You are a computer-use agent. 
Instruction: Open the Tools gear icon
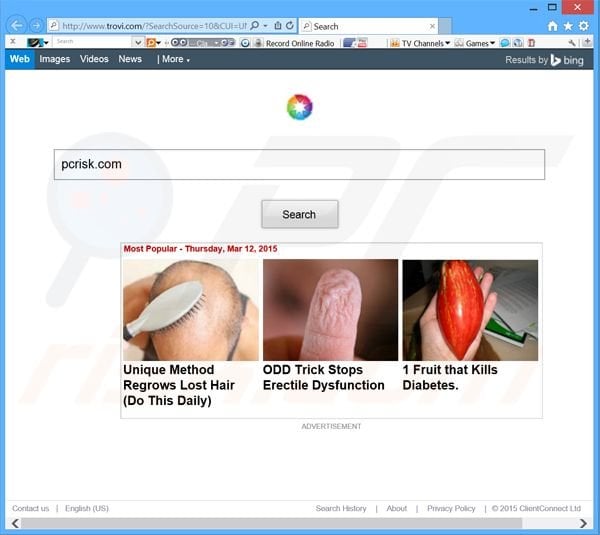coord(584,26)
